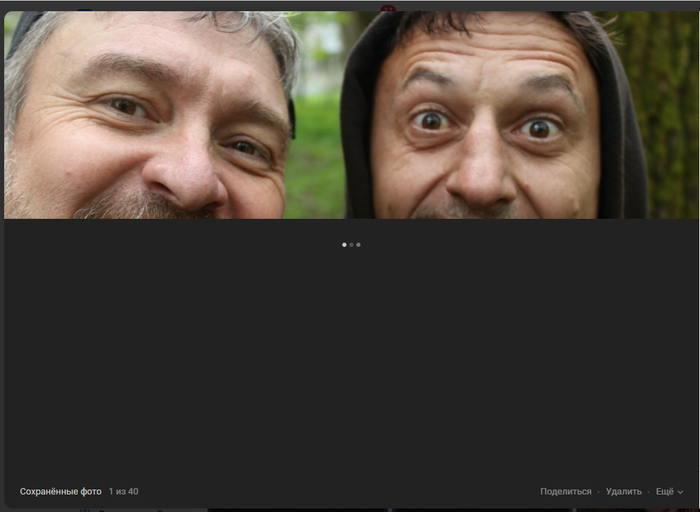700x512 pixels.
Task: Select the first white indicator dot
Action: tap(344, 244)
